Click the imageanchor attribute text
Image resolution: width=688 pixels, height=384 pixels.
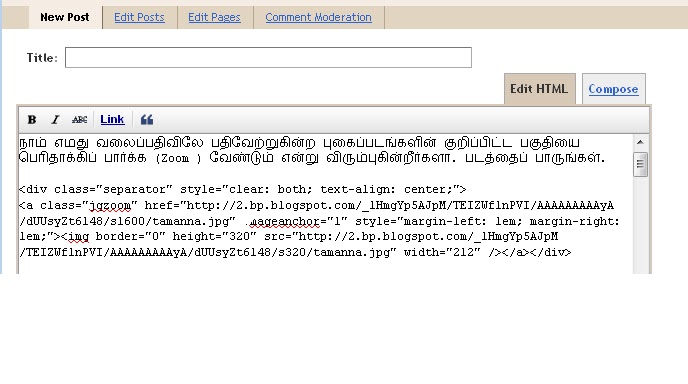[284, 221]
